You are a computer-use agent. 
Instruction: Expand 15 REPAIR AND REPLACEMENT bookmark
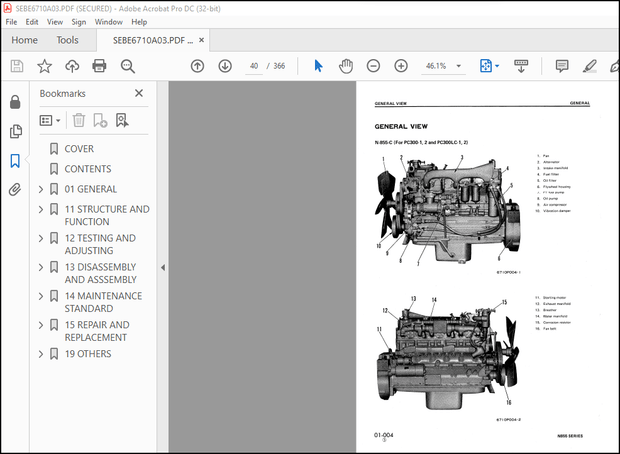click(41, 325)
